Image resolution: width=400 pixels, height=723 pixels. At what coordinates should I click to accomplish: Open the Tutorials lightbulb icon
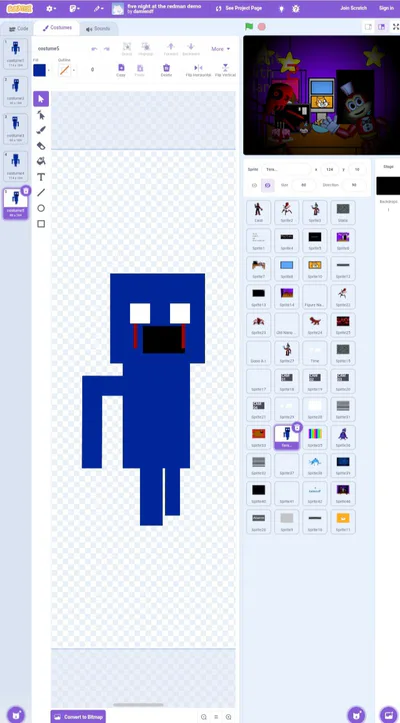pos(281,9)
